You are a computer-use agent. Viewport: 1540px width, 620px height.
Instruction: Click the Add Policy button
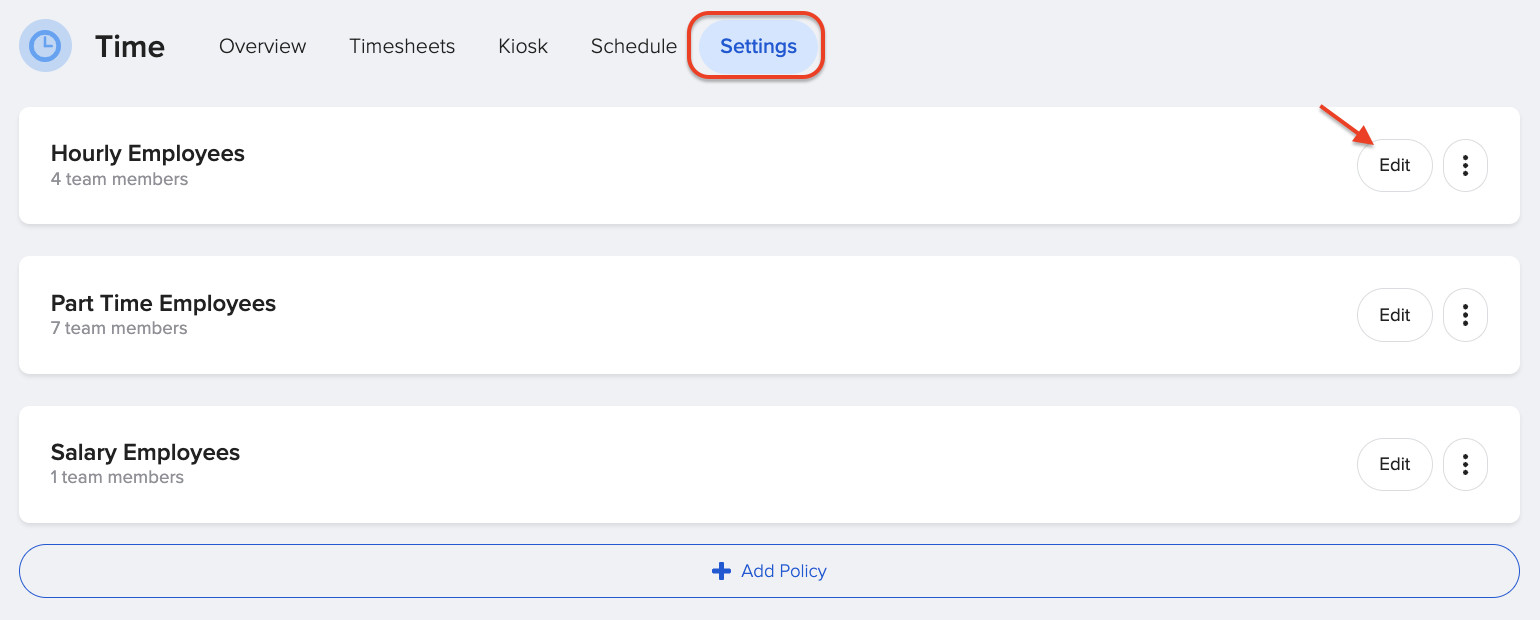pyautogui.click(x=769, y=570)
